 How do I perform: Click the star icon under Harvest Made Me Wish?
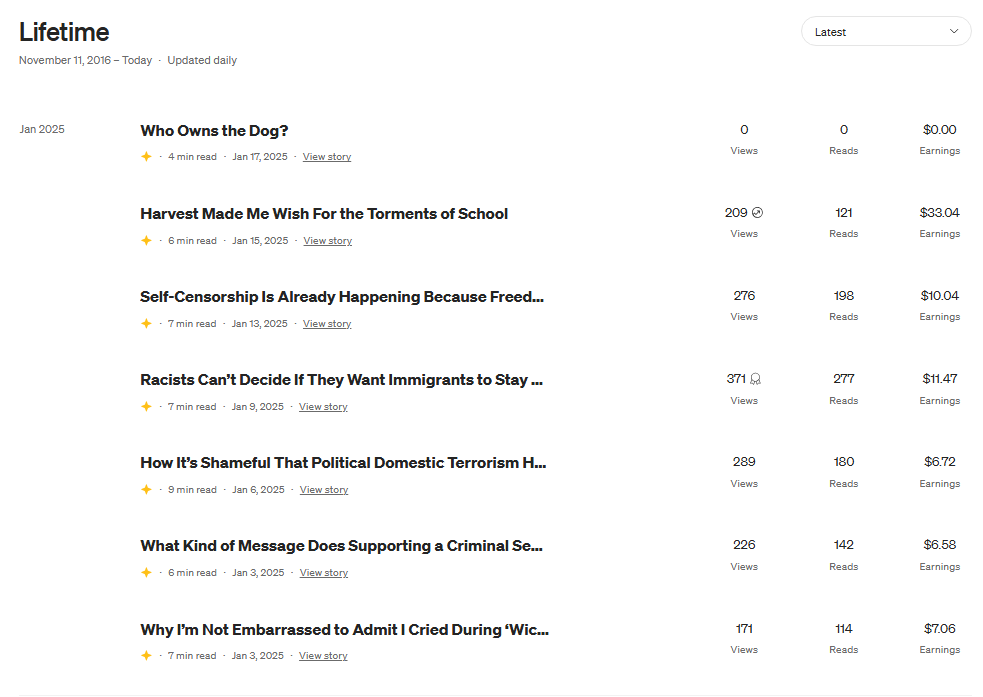coord(146,241)
